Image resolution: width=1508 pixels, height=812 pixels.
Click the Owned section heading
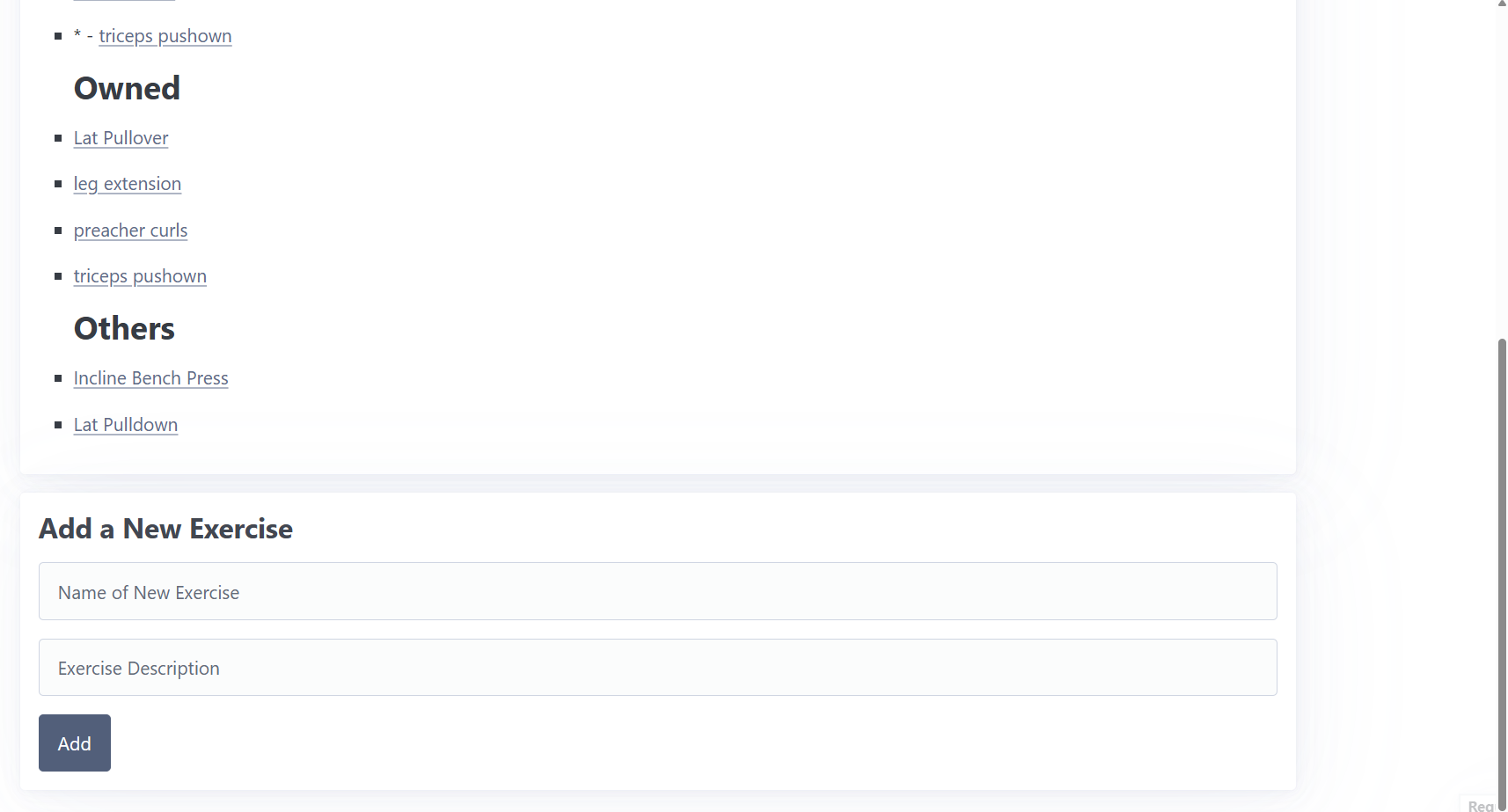click(127, 88)
